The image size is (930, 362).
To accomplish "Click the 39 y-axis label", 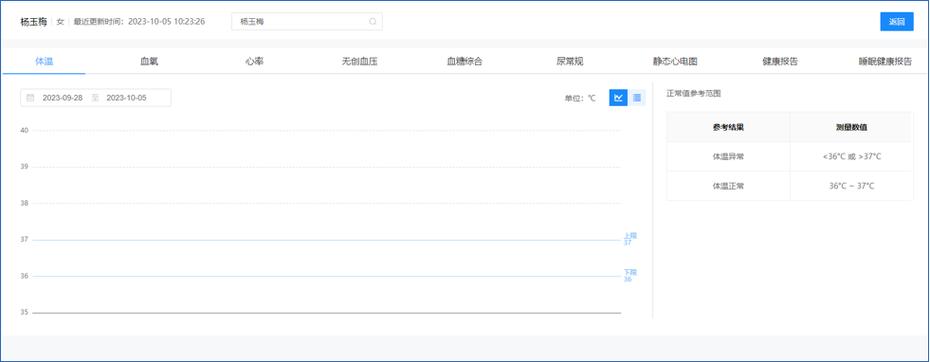I will point(24,167).
